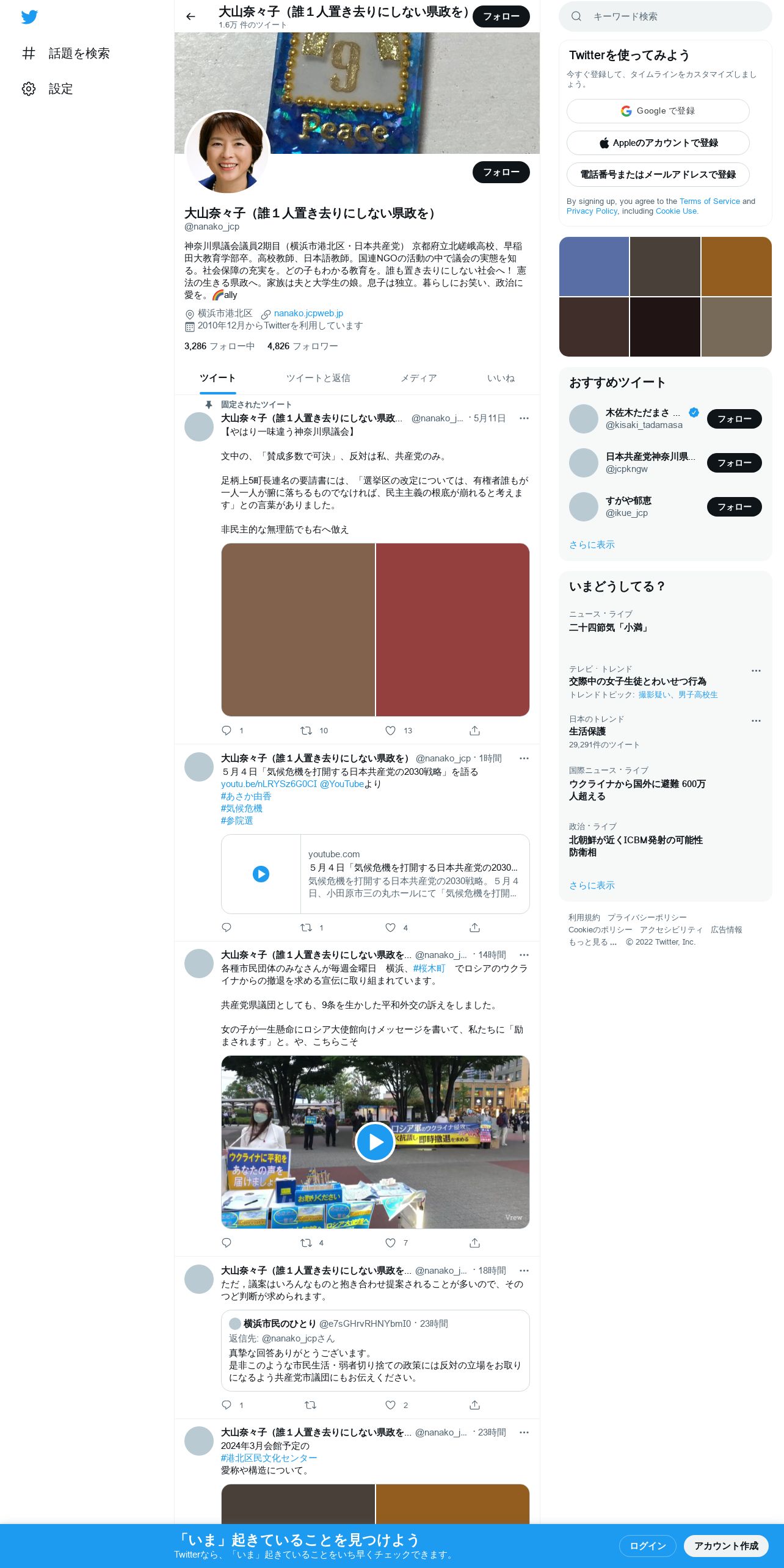
Task: Retweet the 1時間 YouTube tweet
Action: 306,927
